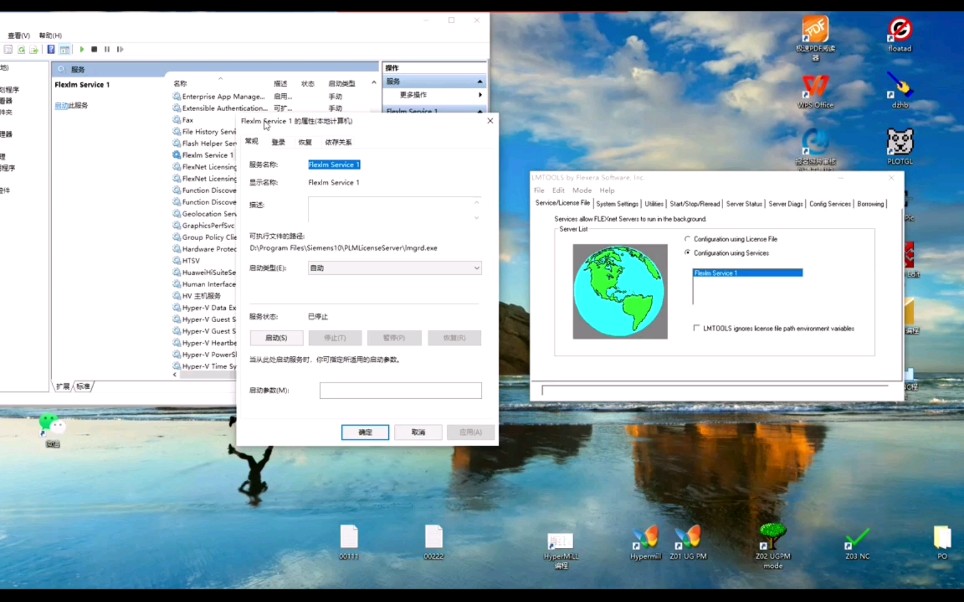Check LMTOOLS ignores license file path checkbox

pyautogui.click(x=697, y=328)
